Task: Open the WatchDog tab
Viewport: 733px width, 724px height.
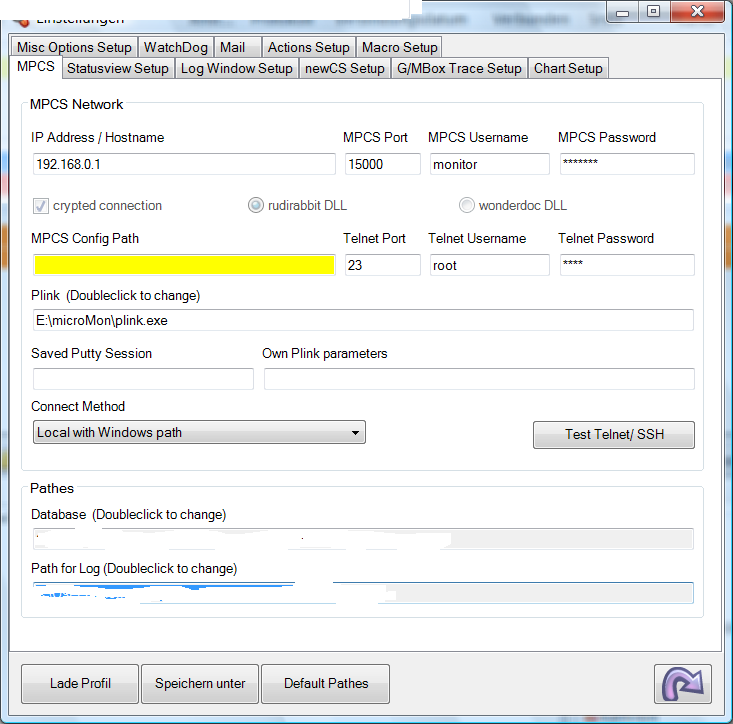Action: pyautogui.click(x=175, y=47)
